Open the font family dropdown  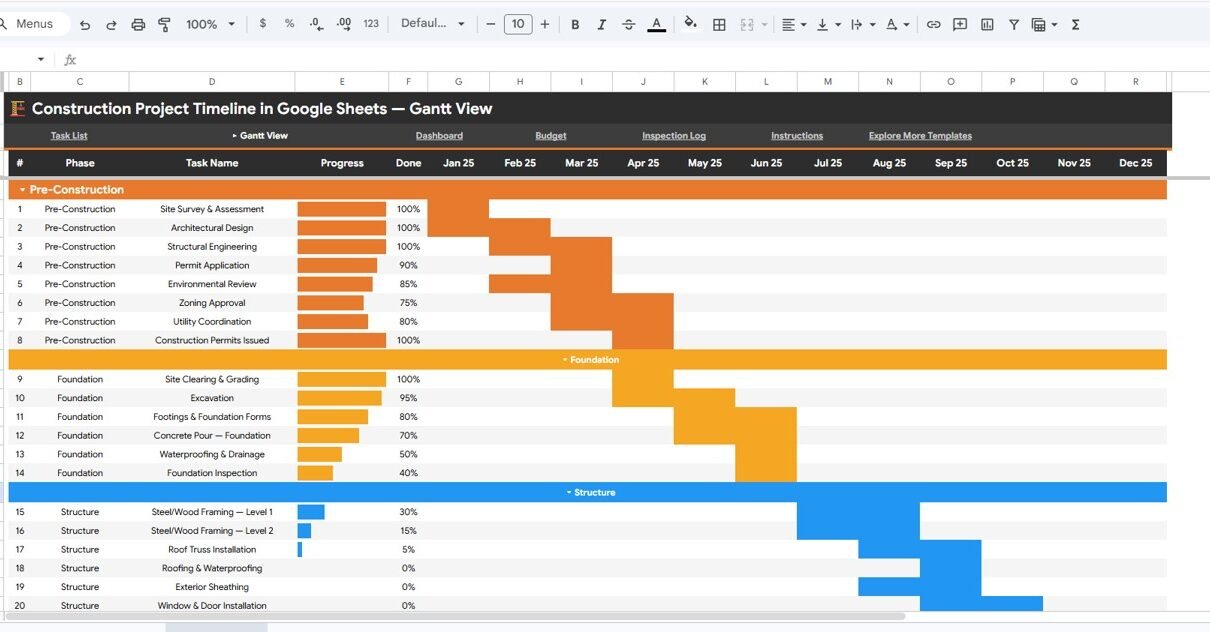[x=432, y=24]
